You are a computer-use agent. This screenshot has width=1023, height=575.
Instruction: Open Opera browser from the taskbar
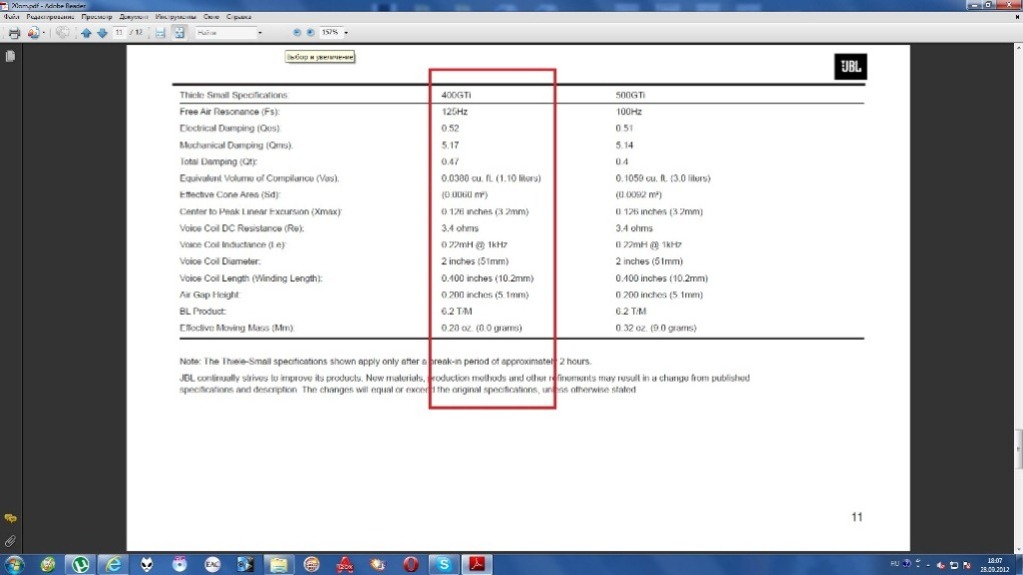(410, 564)
